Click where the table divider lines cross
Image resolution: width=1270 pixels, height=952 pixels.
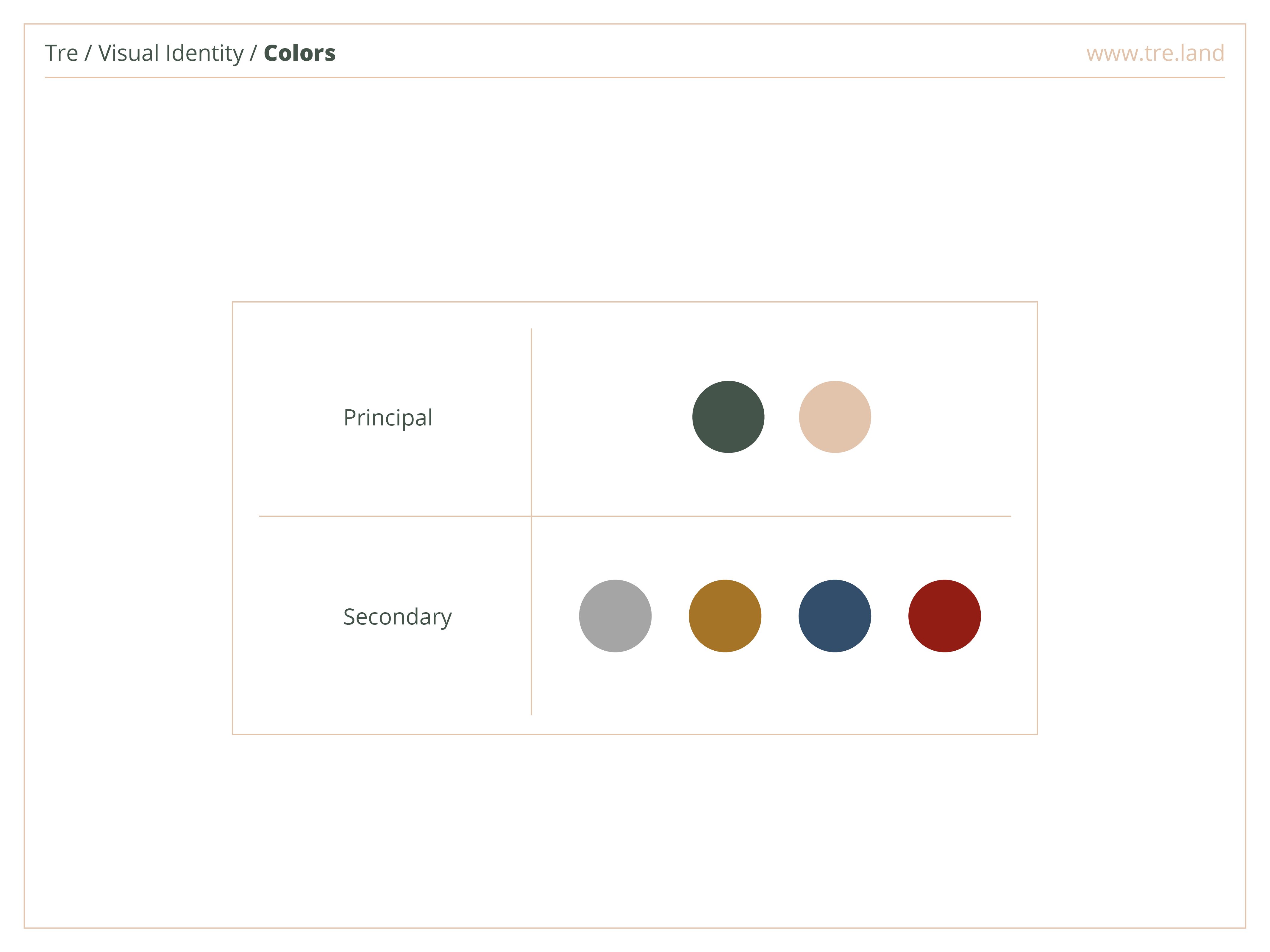(531, 516)
